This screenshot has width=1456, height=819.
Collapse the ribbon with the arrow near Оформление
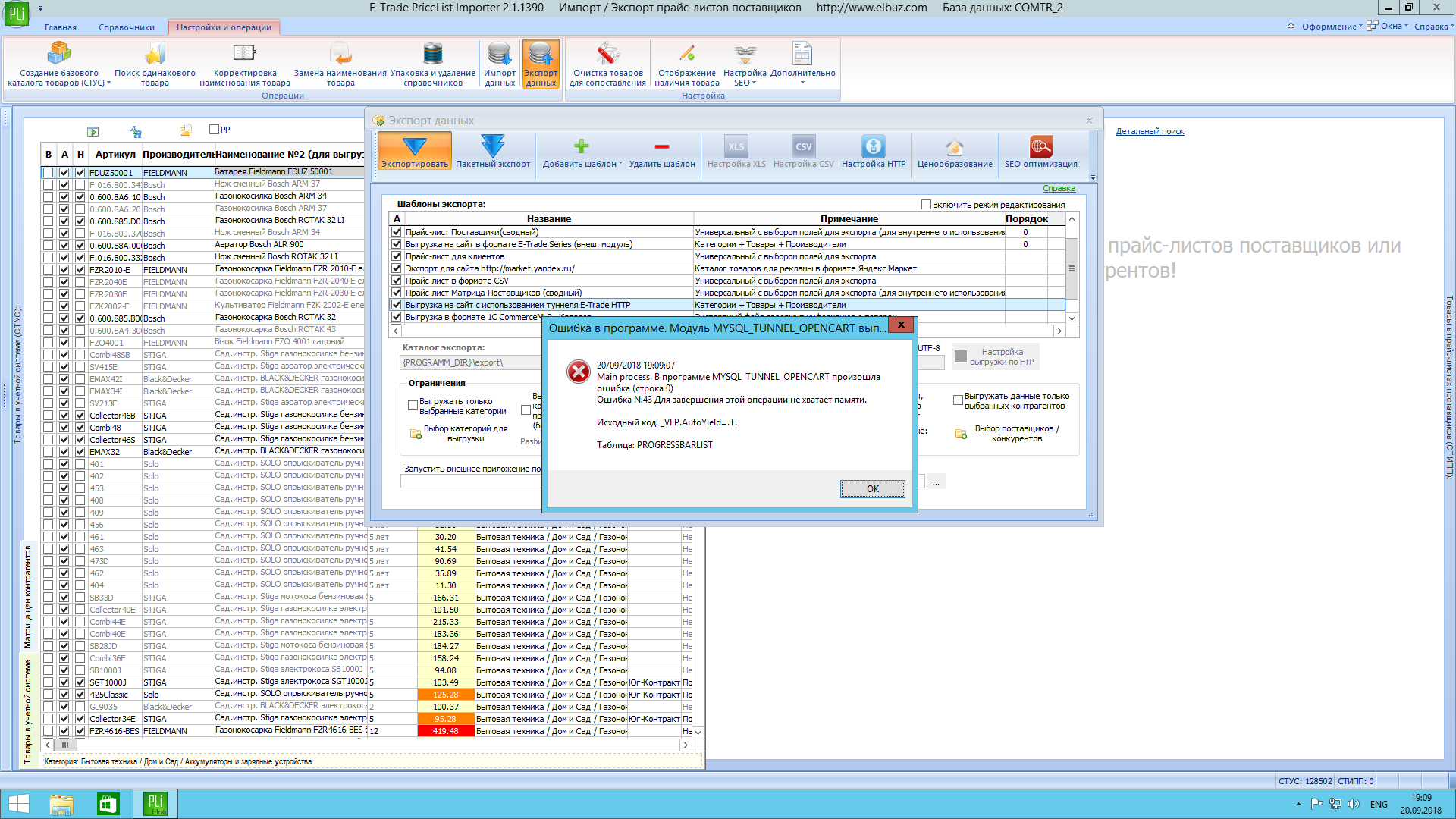click(1291, 27)
